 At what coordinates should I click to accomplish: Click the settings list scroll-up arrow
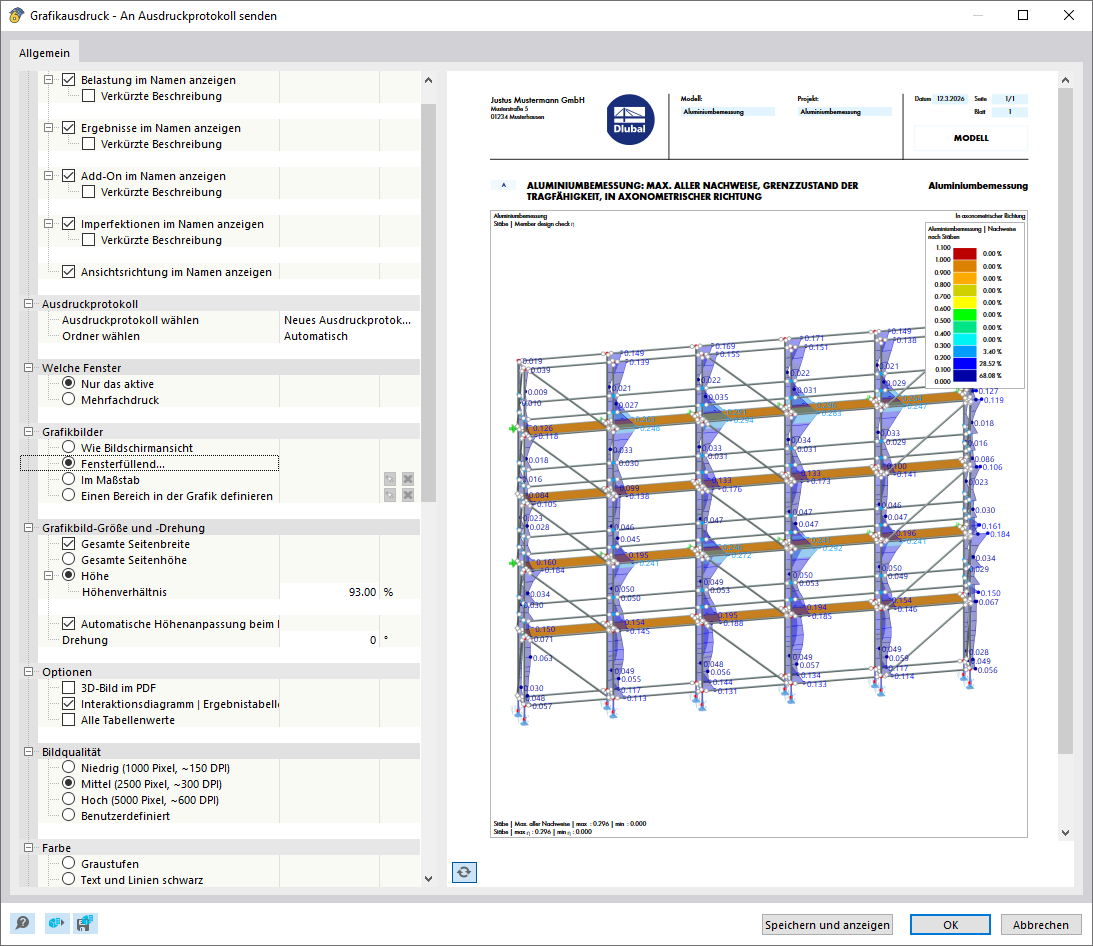pyautogui.click(x=428, y=80)
